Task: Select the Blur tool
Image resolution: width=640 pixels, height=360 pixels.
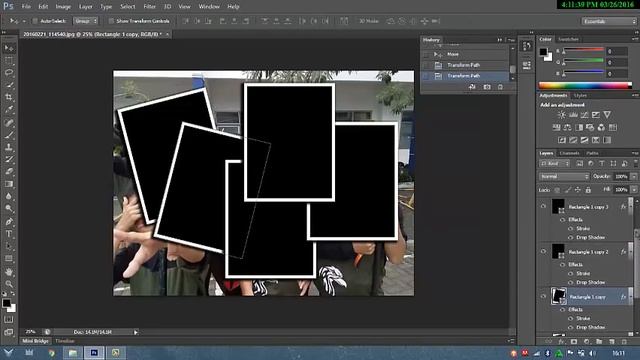Action: click(x=9, y=196)
